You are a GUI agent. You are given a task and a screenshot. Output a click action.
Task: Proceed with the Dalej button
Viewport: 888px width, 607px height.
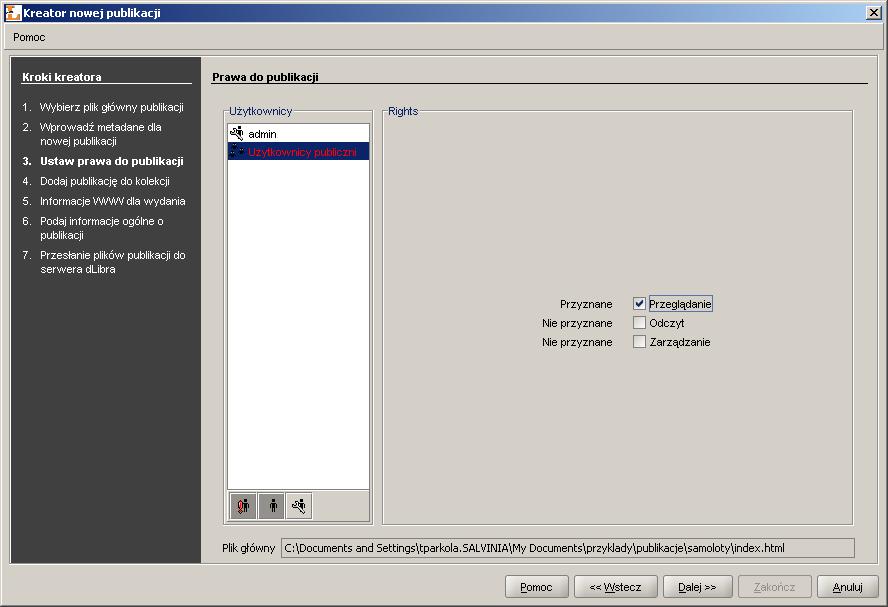(698, 587)
